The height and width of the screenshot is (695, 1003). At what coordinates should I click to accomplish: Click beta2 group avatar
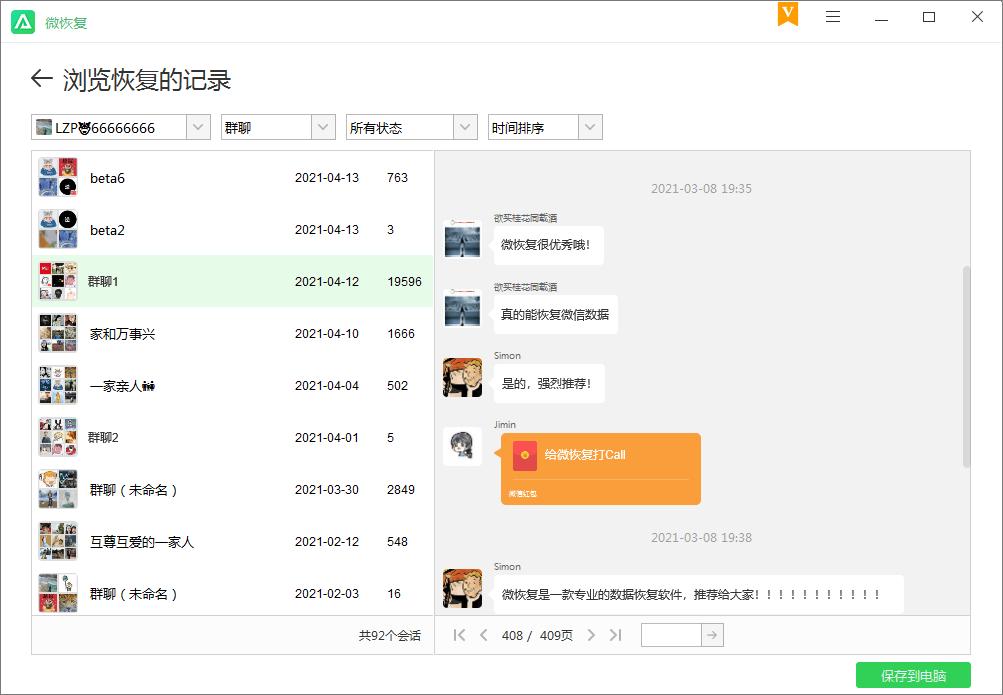[x=58, y=229]
